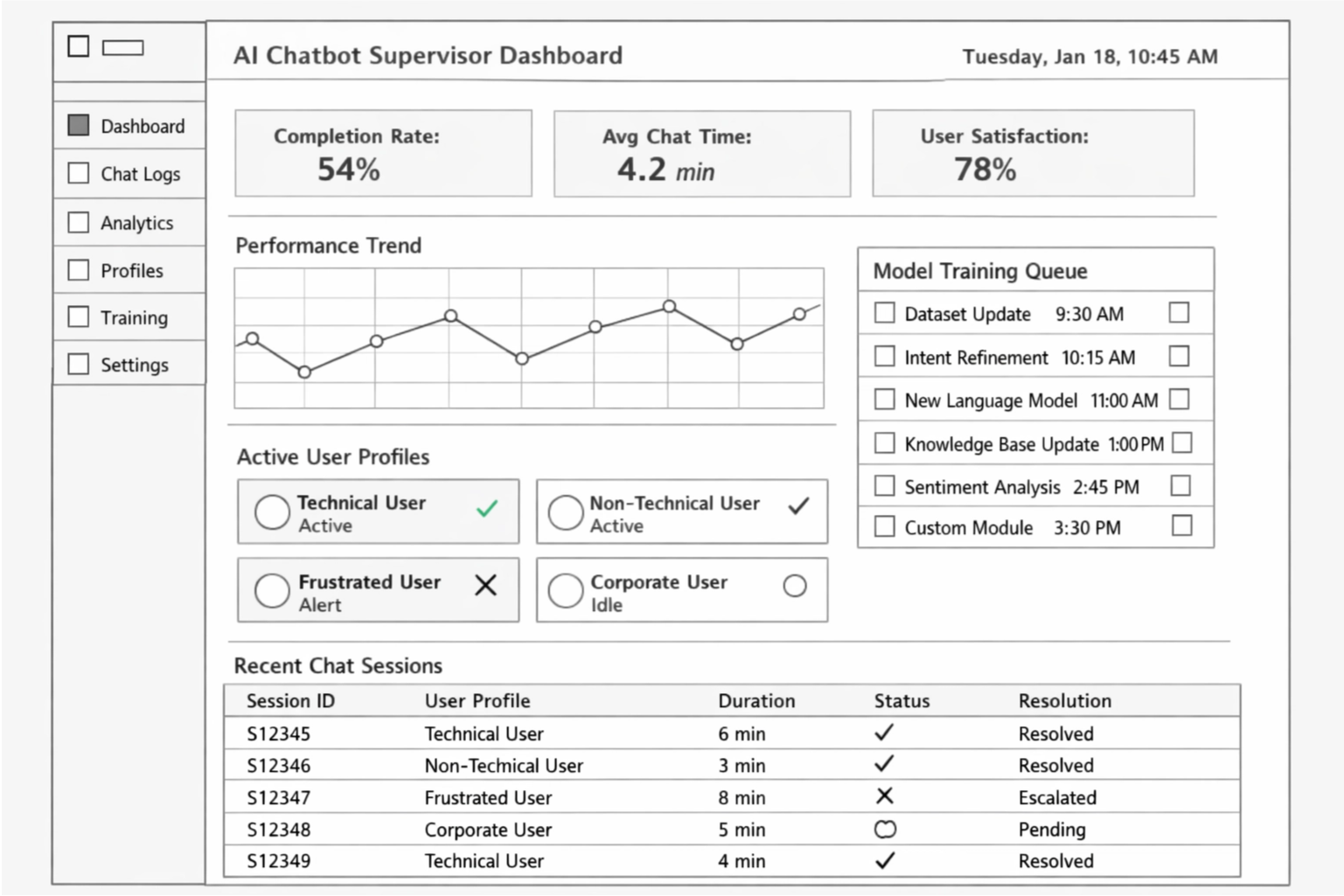Select the Frustrated User profile radio circle
The height and width of the screenshot is (896, 1344).
[272, 591]
